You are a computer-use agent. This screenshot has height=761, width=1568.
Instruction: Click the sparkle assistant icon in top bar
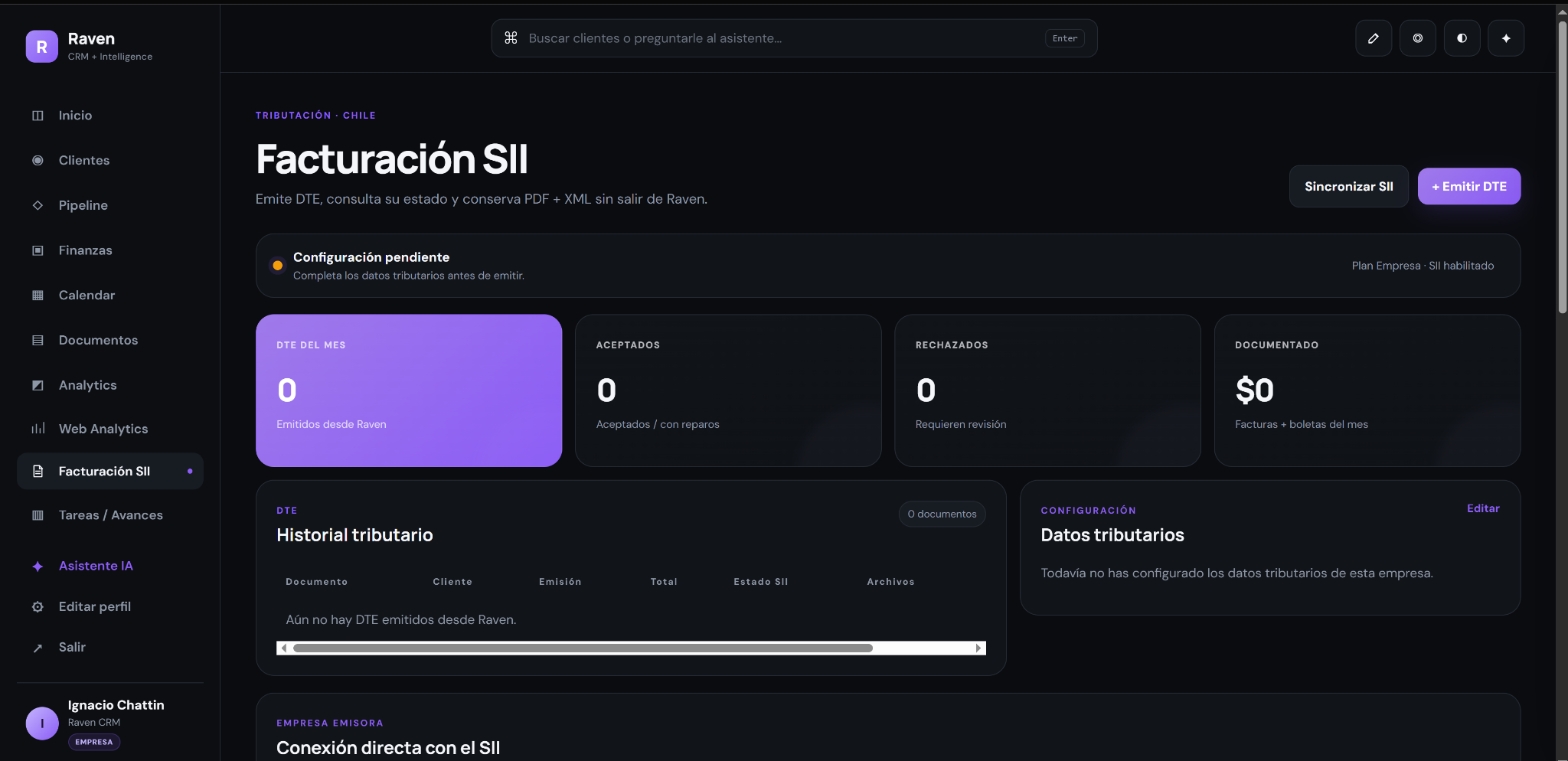[x=1506, y=38]
